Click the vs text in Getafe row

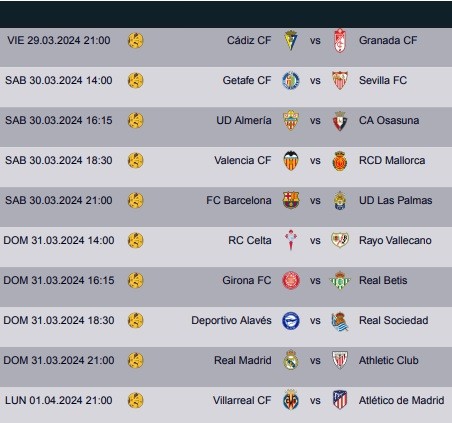(x=315, y=81)
